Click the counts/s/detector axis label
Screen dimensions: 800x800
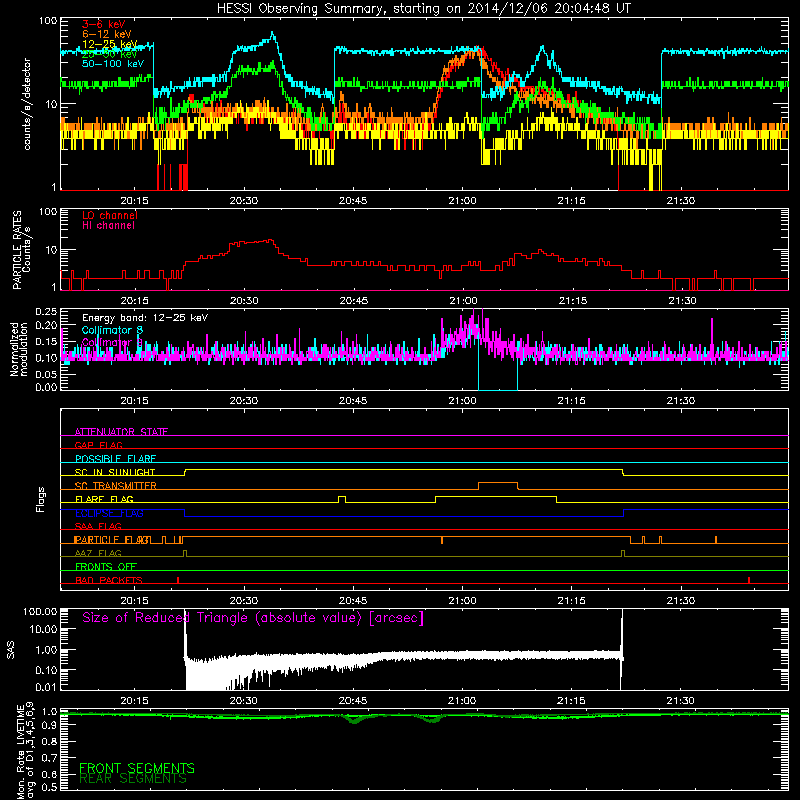(27, 104)
